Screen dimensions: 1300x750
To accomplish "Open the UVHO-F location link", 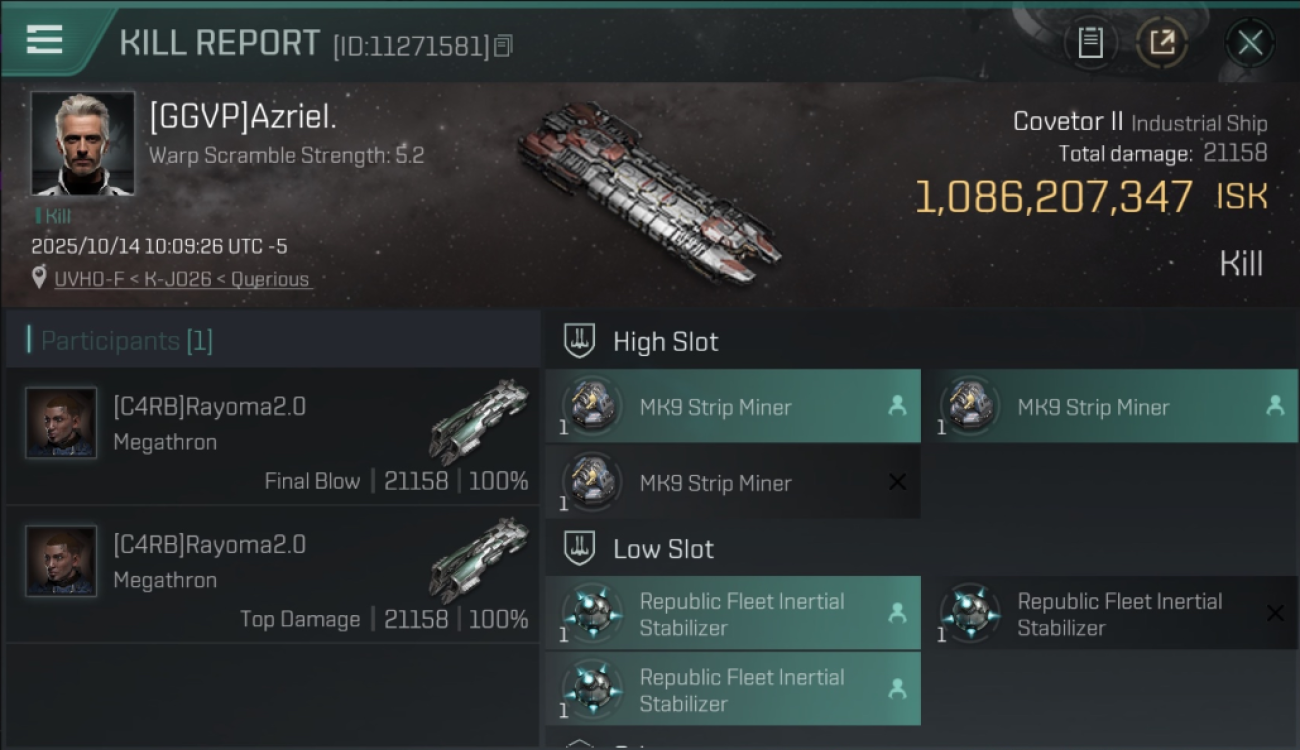I will pyautogui.click(x=183, y=279).
